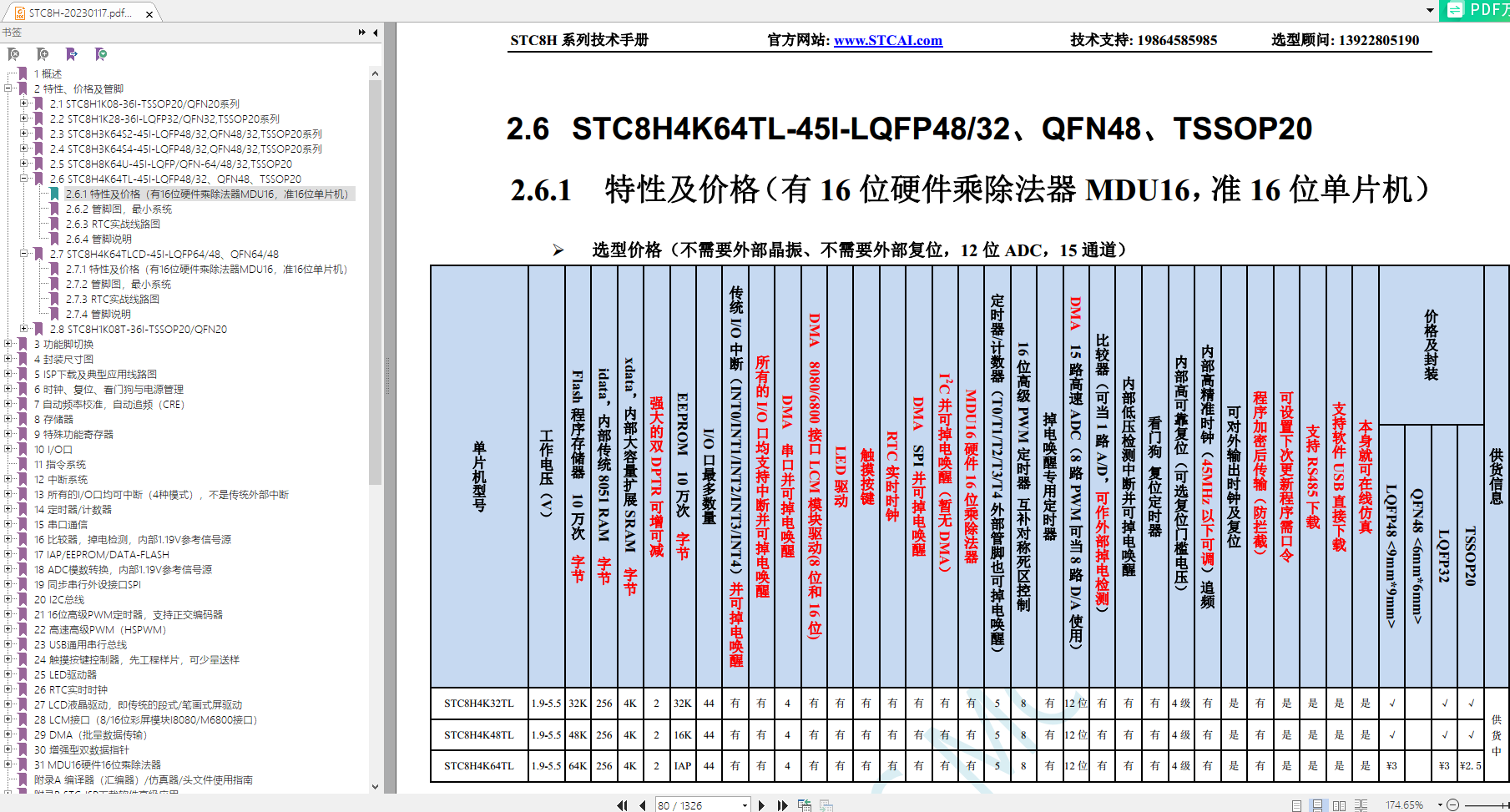Select bookmark '1 概述'
The image size is (1510, 812).
(x=48, y=73)
